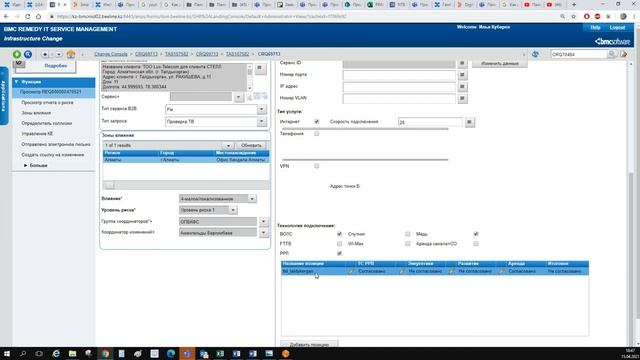Click the Change Console breadcrumb link
This screenshot has width=640, height=360.
[x=111, y=54]
